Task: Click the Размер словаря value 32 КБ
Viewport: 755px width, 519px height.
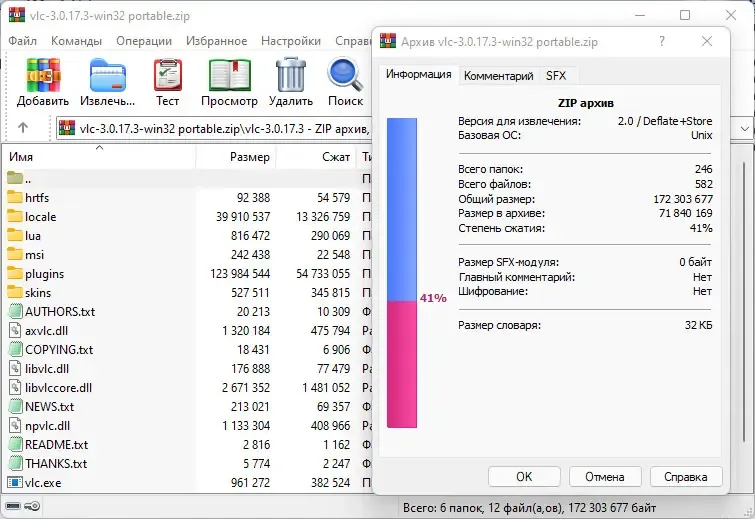Action: (x=698, y=325)
